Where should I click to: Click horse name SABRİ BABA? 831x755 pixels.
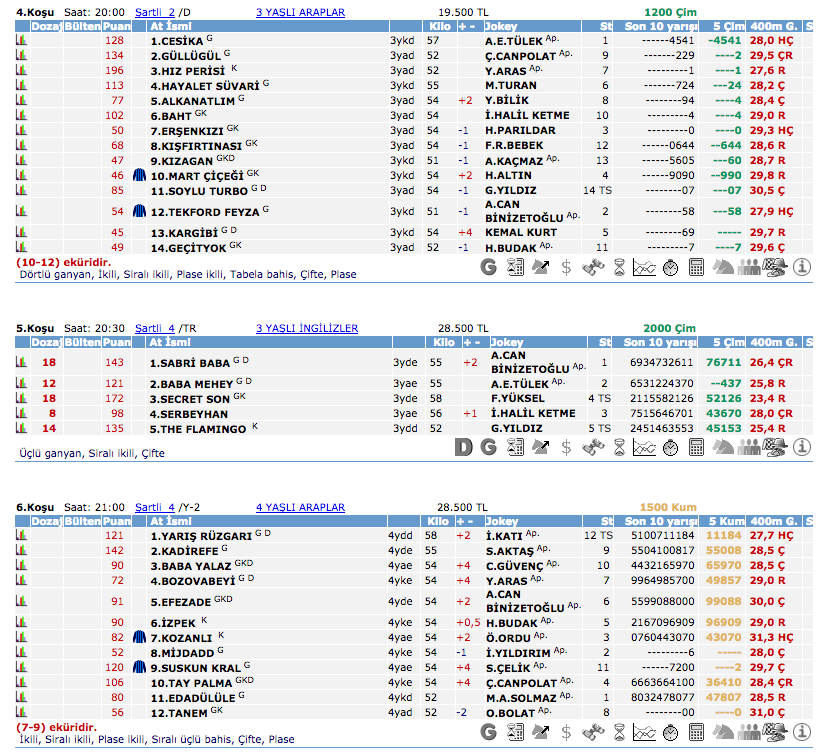coord(189,363)
